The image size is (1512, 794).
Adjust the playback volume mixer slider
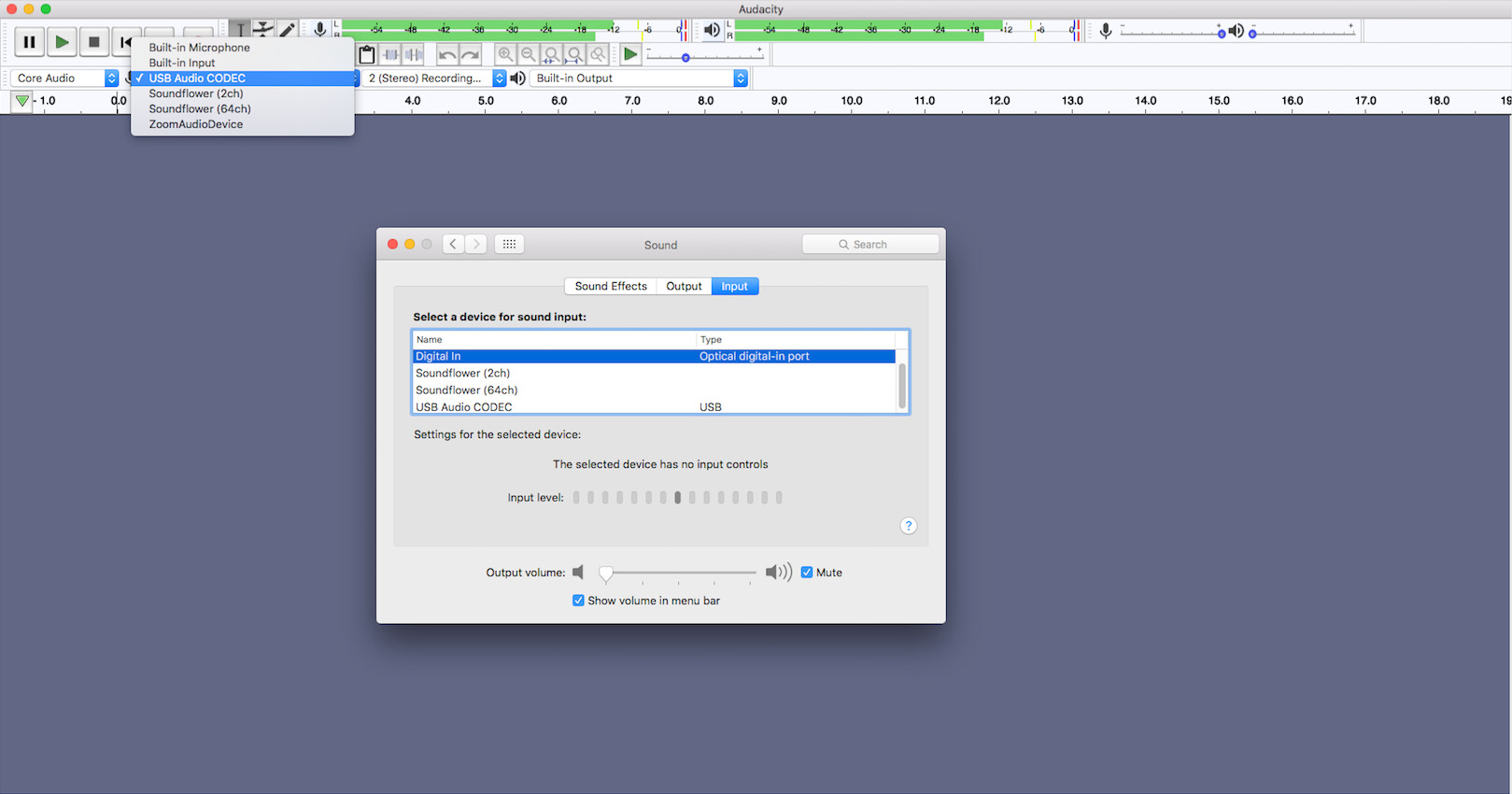1302,33
